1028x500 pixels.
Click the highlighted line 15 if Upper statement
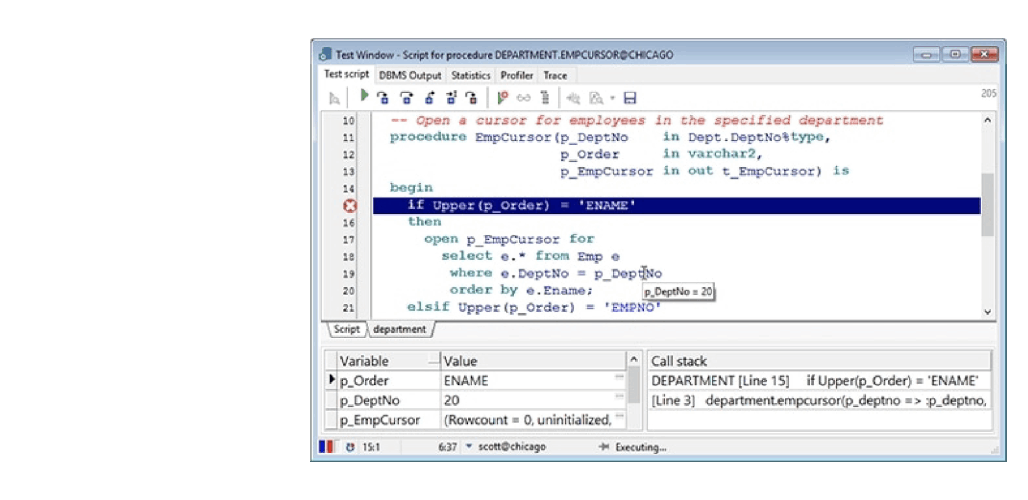pyautogui.click(x=677, y=206)
